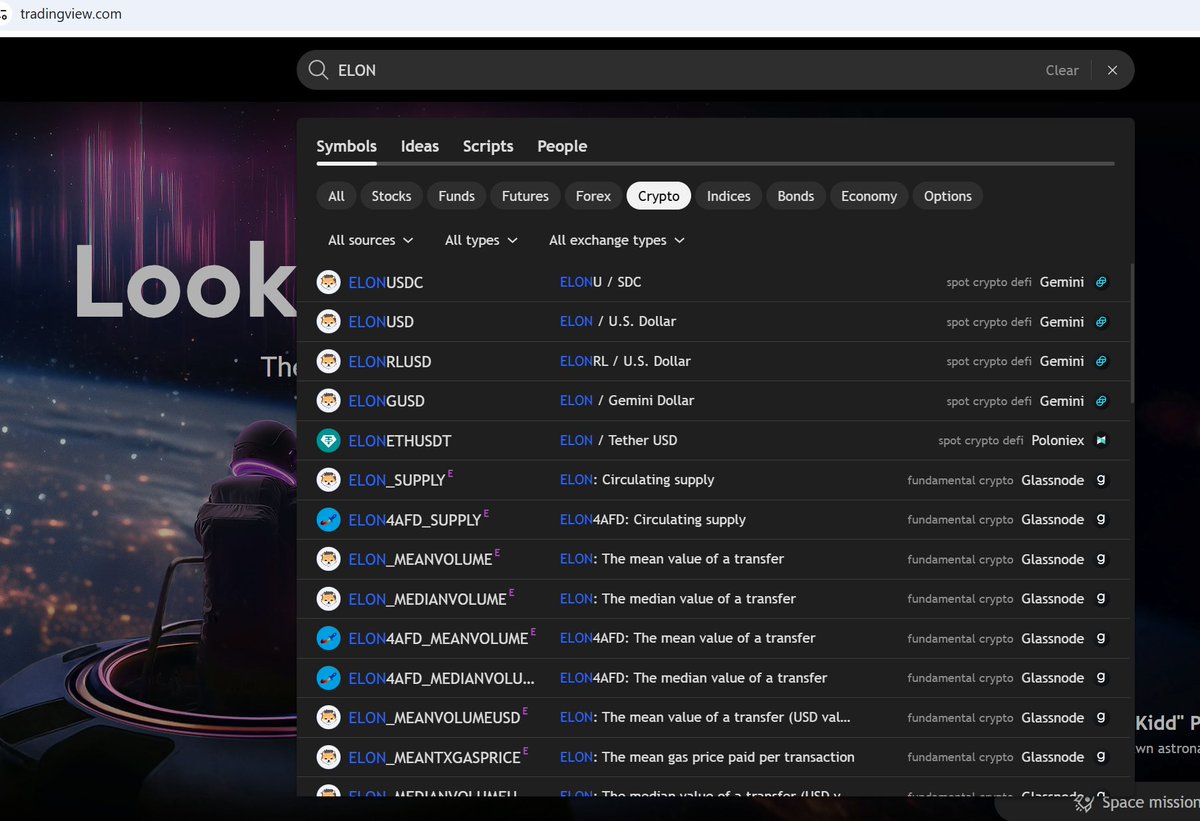Click Glassnode logo in ELON_MEANTXGASPRICE row
1200x821 pixels.
[1101, 757]
